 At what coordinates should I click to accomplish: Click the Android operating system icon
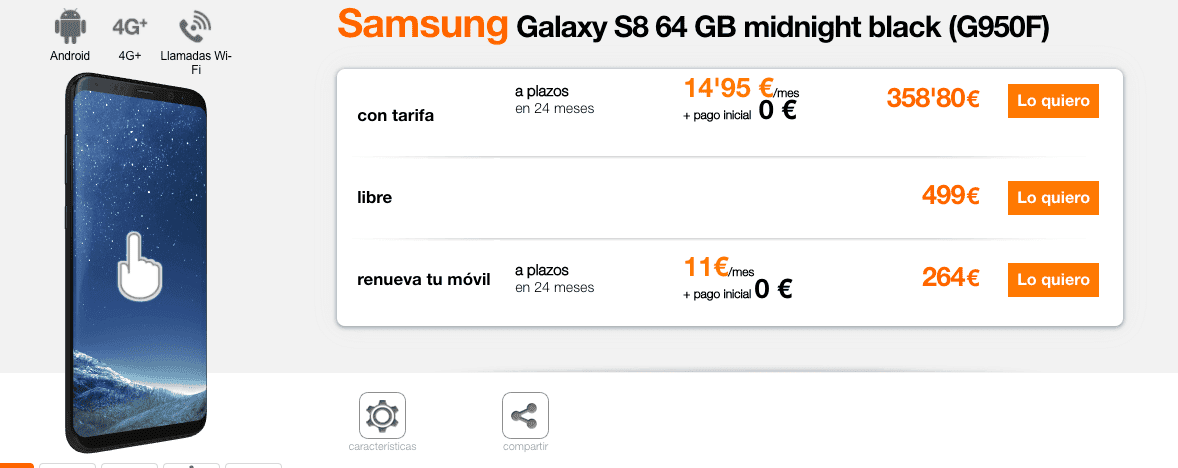(x=70, y=26)
